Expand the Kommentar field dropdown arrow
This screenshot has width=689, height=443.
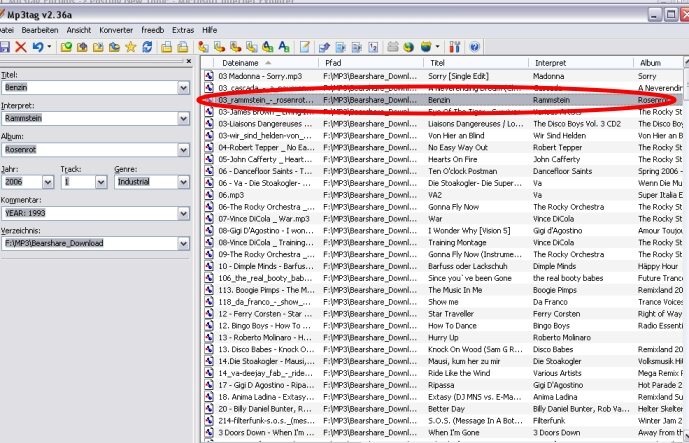(x=184, y=214)
